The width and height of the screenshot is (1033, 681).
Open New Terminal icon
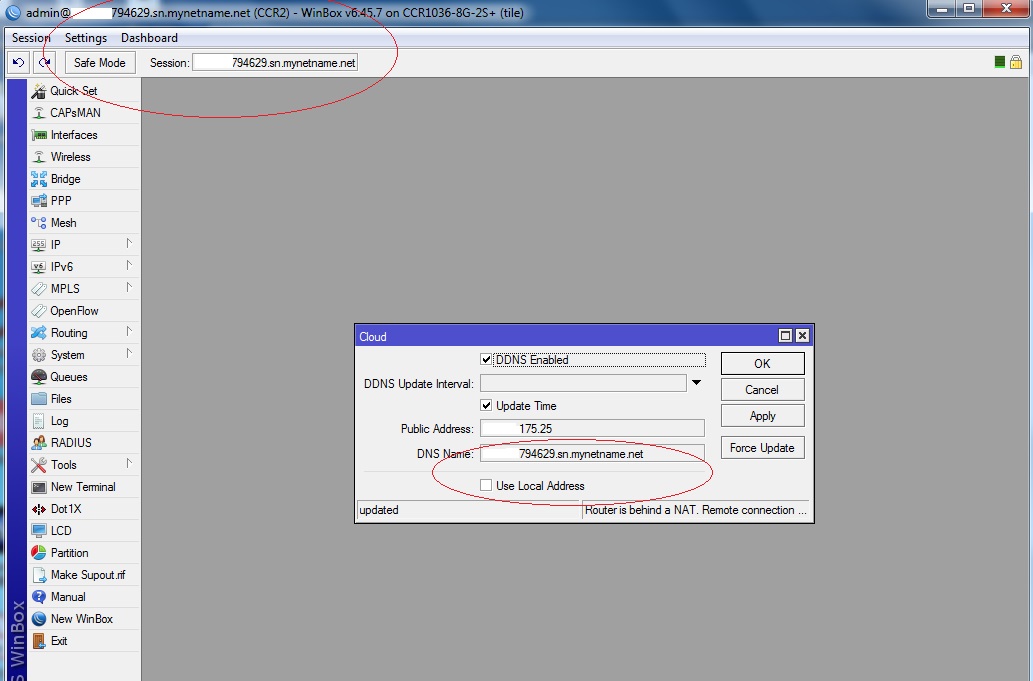[39, 487]
